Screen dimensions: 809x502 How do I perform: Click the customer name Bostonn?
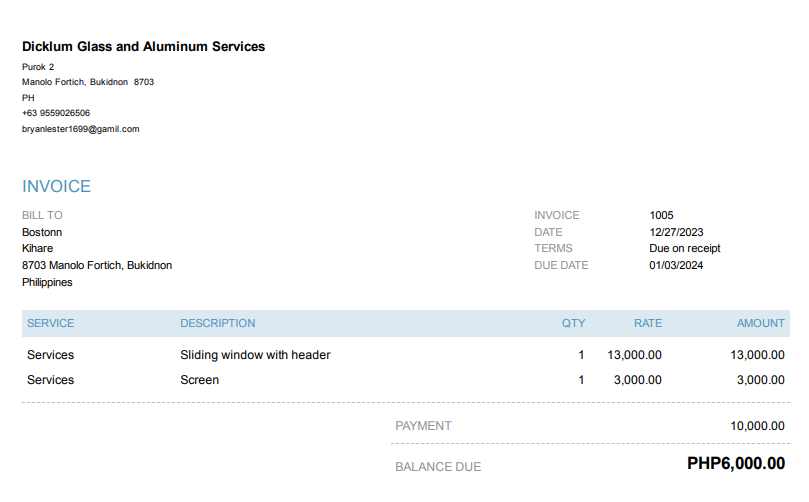click(42, 232)
